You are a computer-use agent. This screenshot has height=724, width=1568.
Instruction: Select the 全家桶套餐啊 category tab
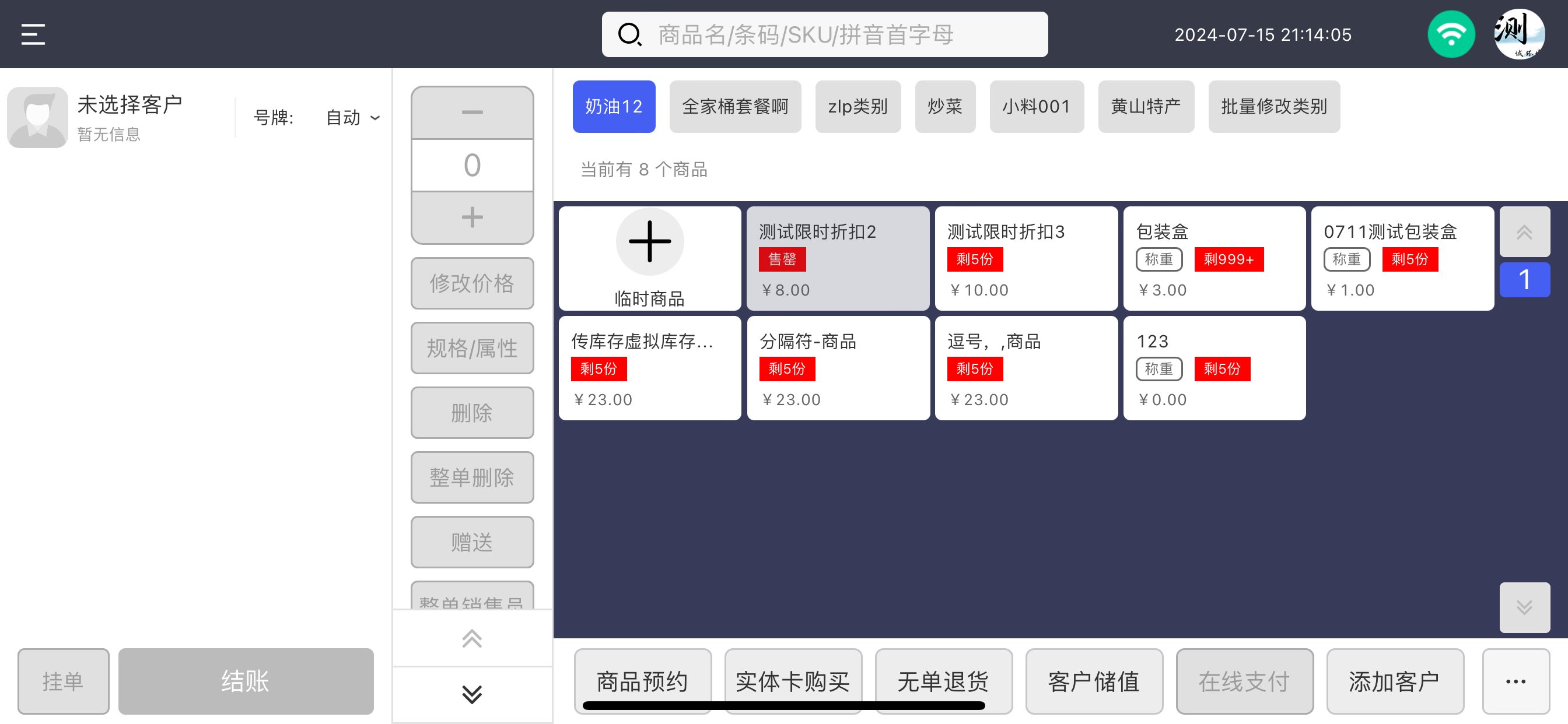(734, 107)
